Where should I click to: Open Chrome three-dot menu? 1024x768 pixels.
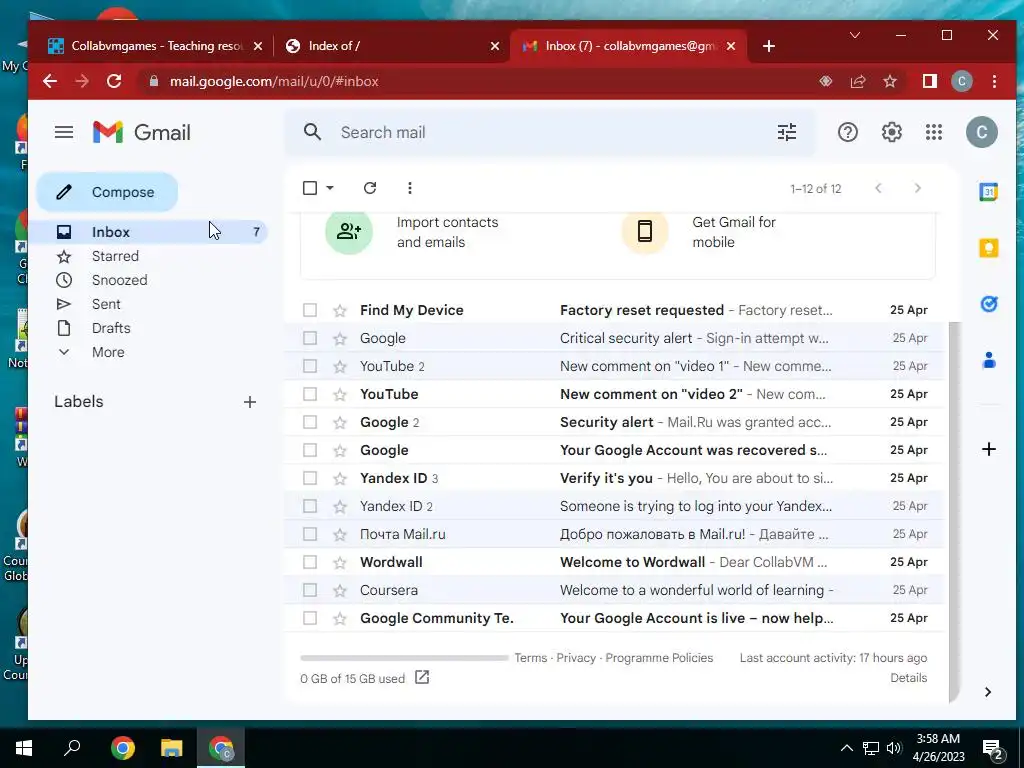(x=994, y=82)
